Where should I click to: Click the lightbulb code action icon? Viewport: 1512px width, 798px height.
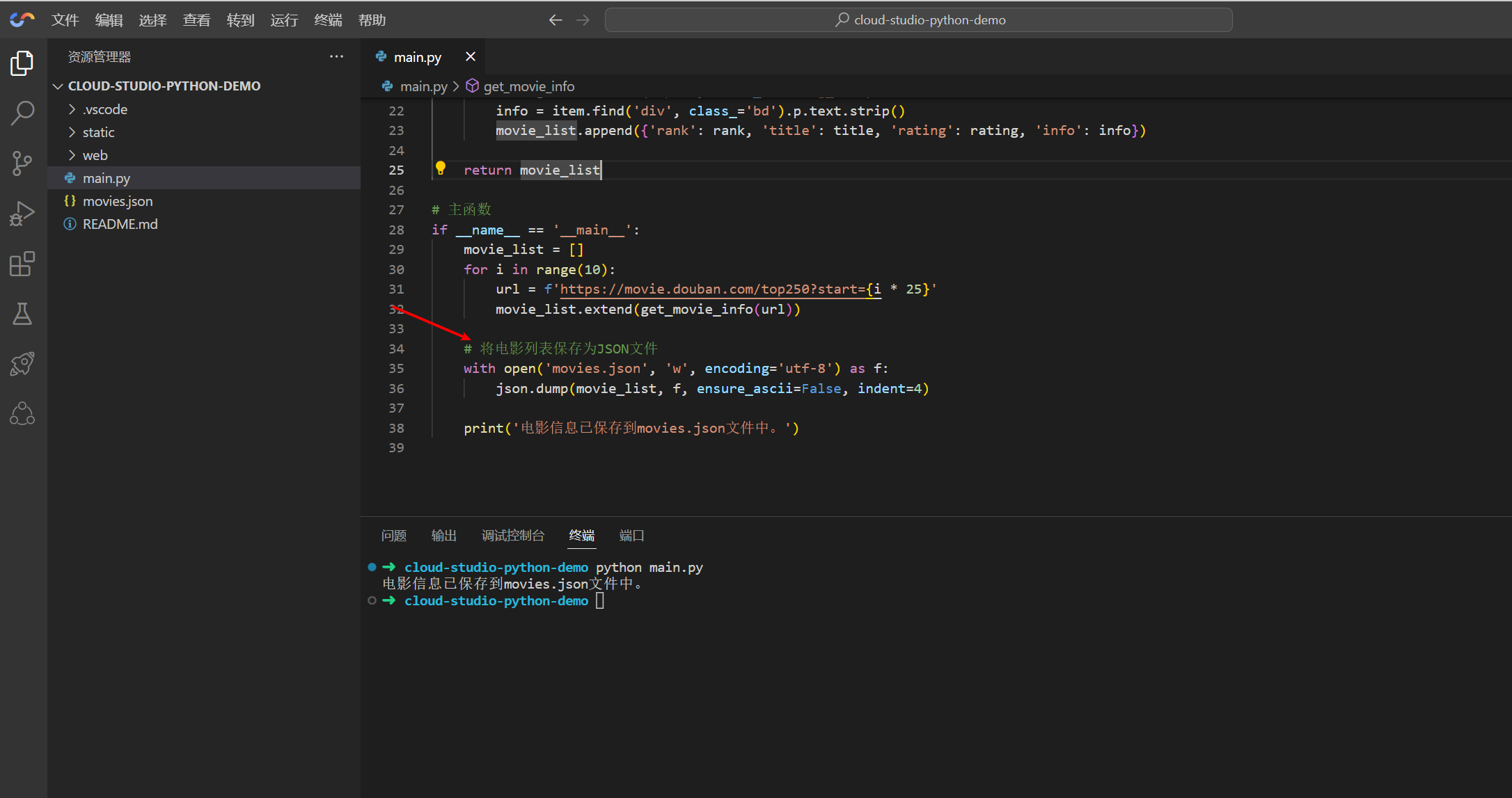coord(440,168)
